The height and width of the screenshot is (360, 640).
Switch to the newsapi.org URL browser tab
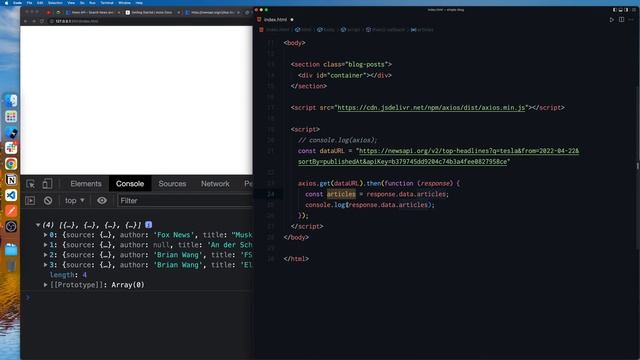[212, 13]
